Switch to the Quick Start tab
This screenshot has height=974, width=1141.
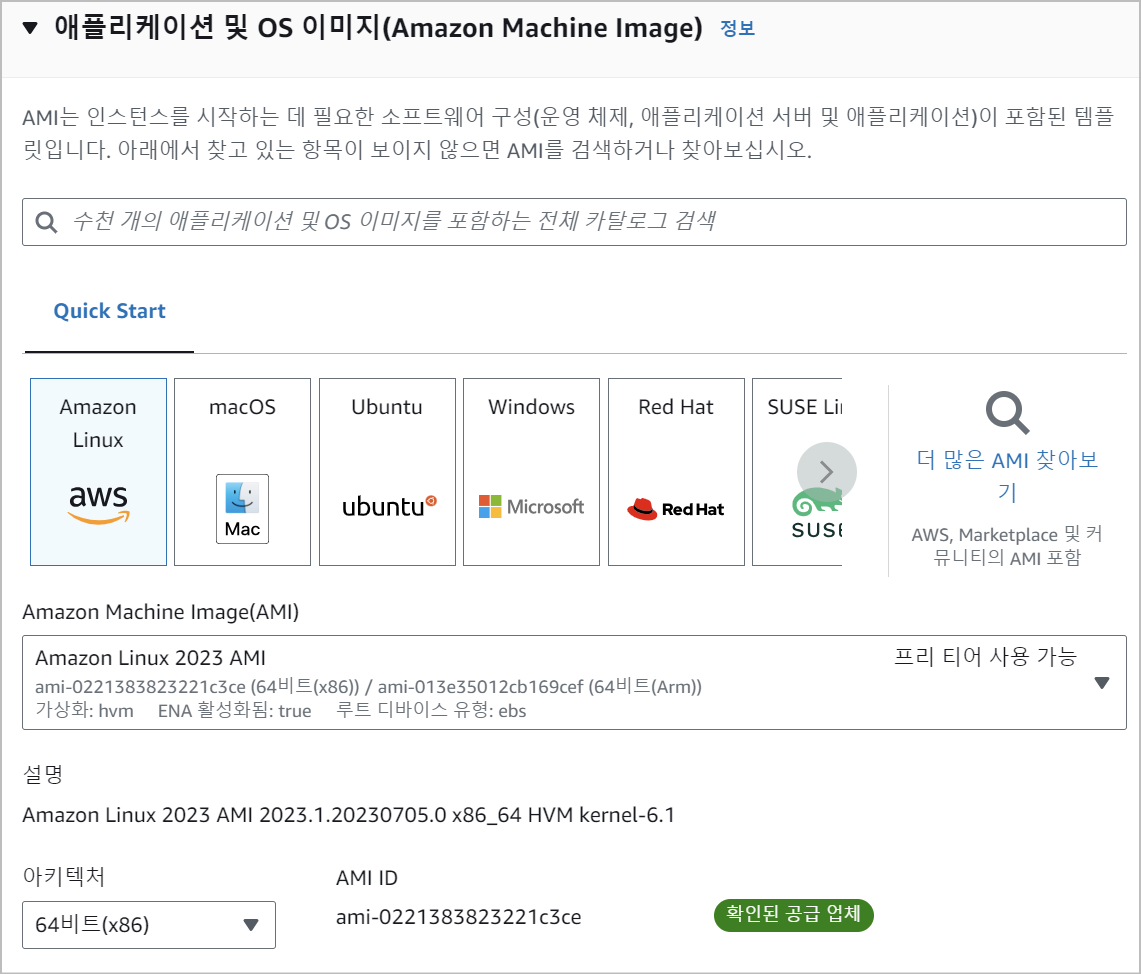click(x=109, y=311)
